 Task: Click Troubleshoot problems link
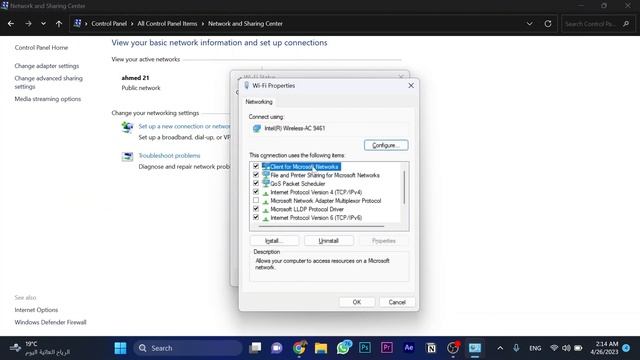tap(169, 156)
